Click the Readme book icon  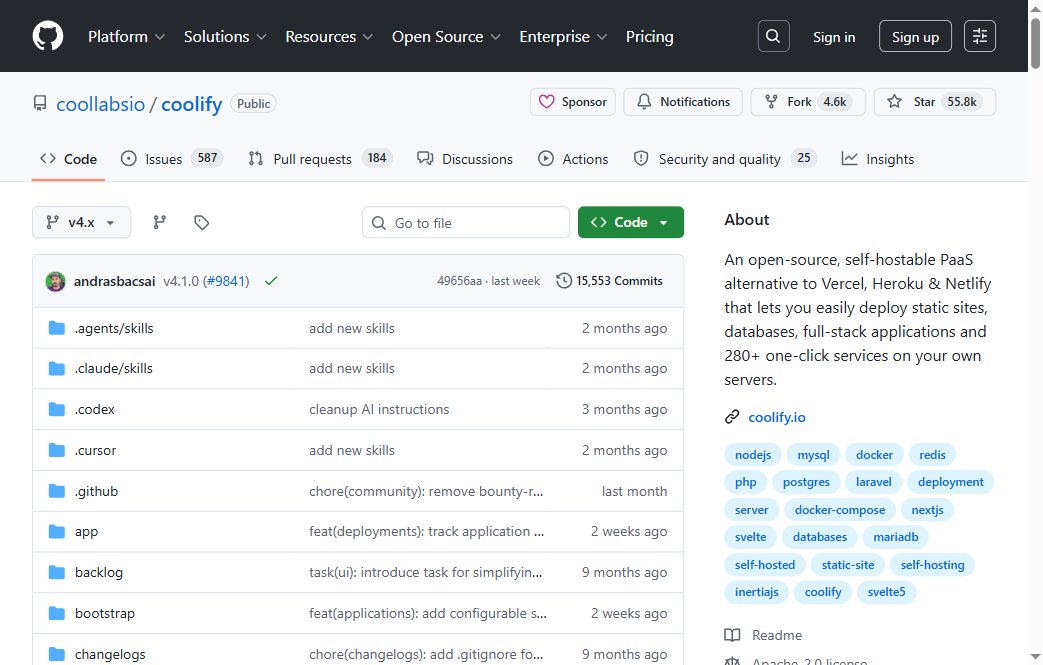pos(732,635)
